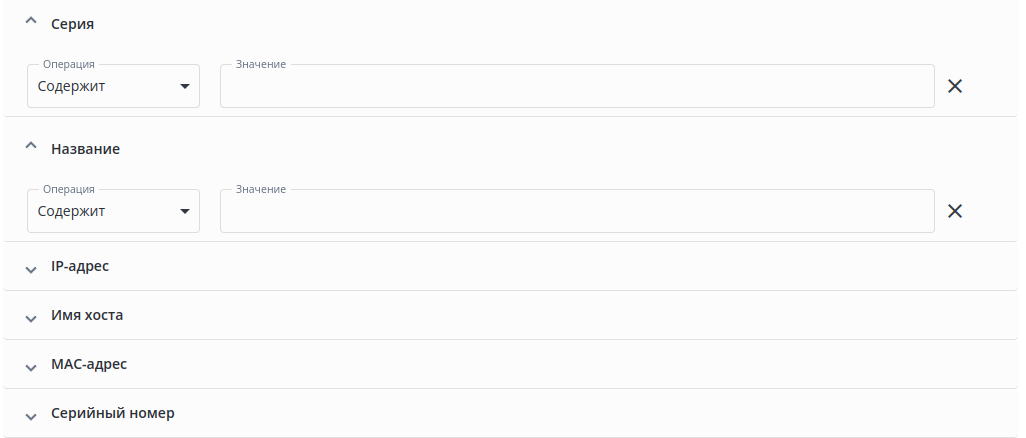Screen dimensions: 1026x438
Task: Clear the Название filter with the X icon
Action: tap(955, 211)
